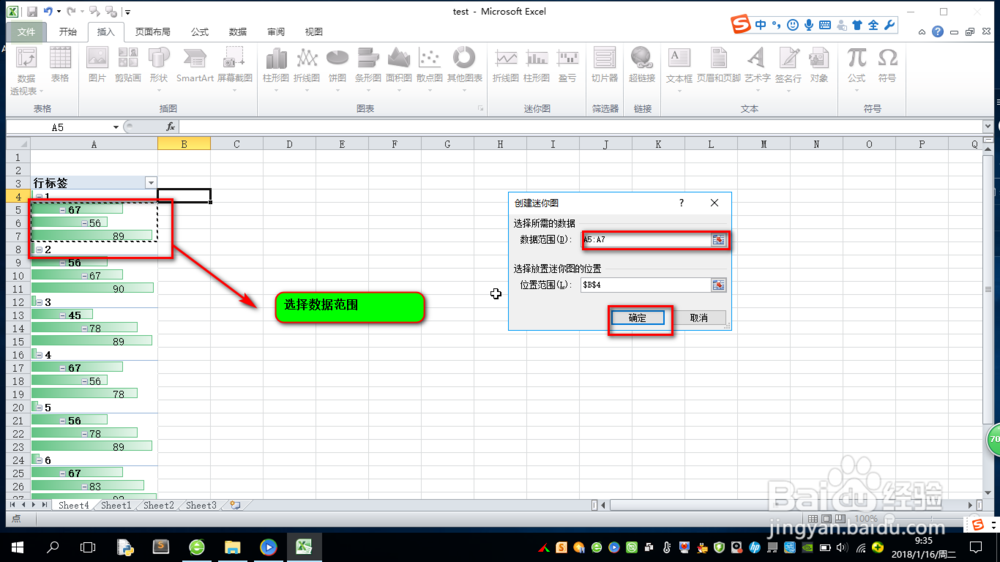Insert a Line sparkline
The image size is (1000, 562).
(506, 65)
